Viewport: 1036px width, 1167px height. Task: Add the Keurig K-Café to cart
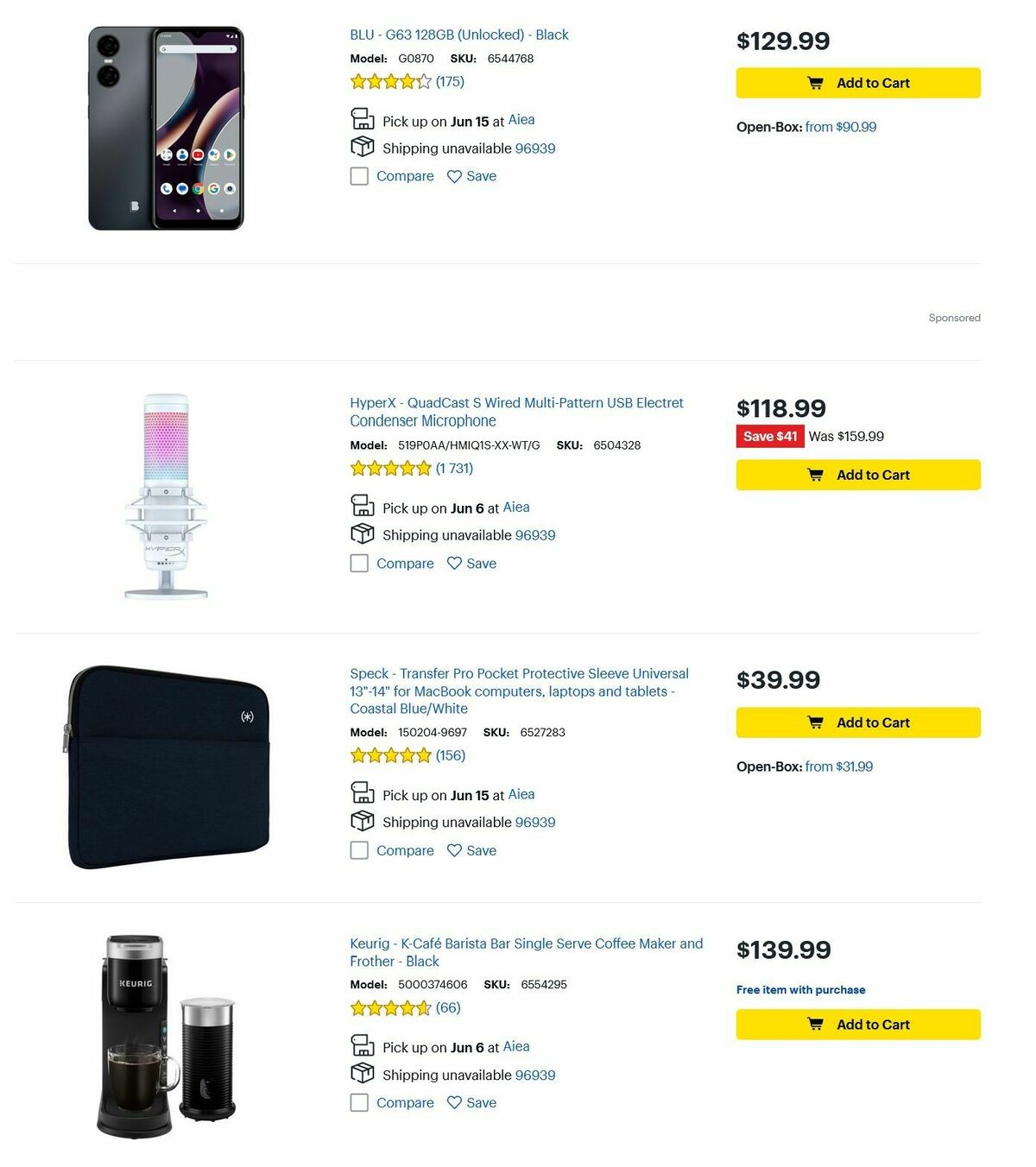click(x=857, y=1025)
